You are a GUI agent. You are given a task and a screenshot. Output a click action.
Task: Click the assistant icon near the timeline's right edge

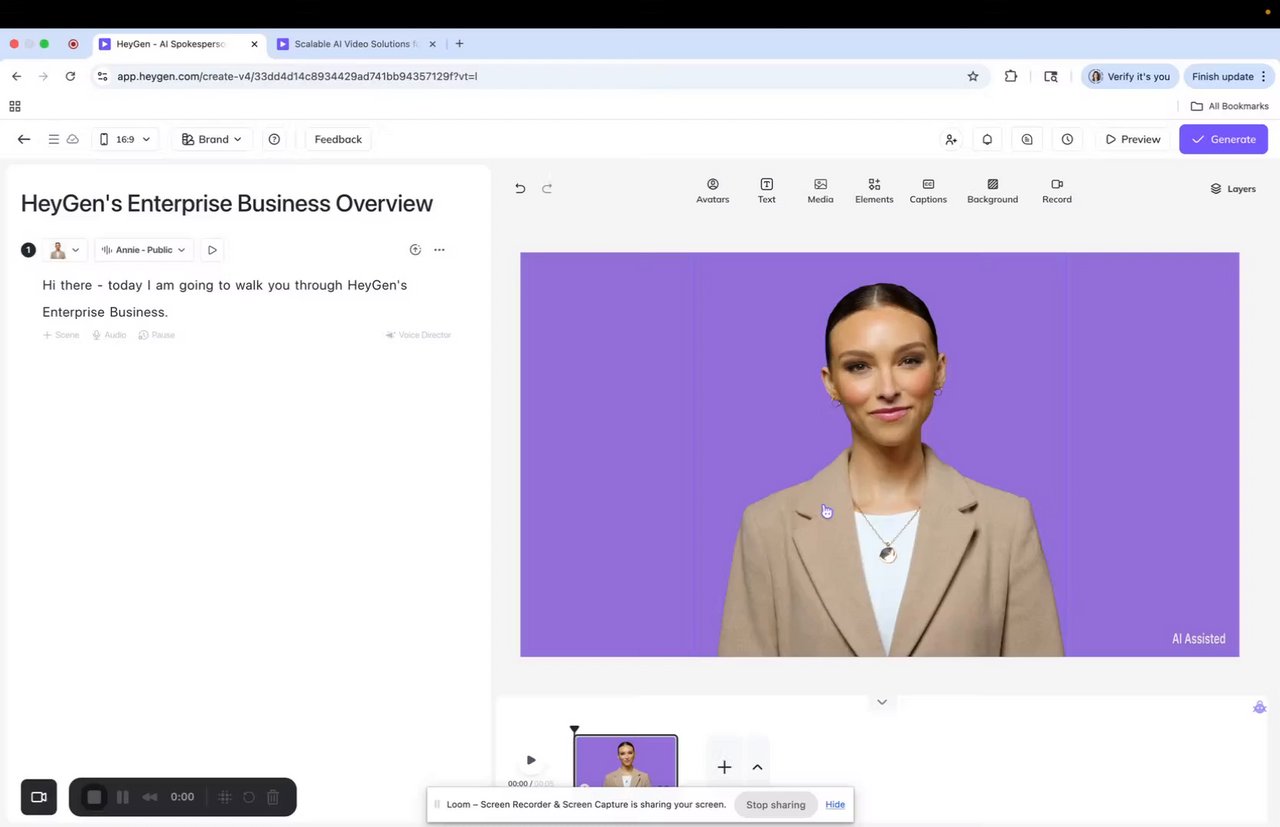[x=1259, y=708]
